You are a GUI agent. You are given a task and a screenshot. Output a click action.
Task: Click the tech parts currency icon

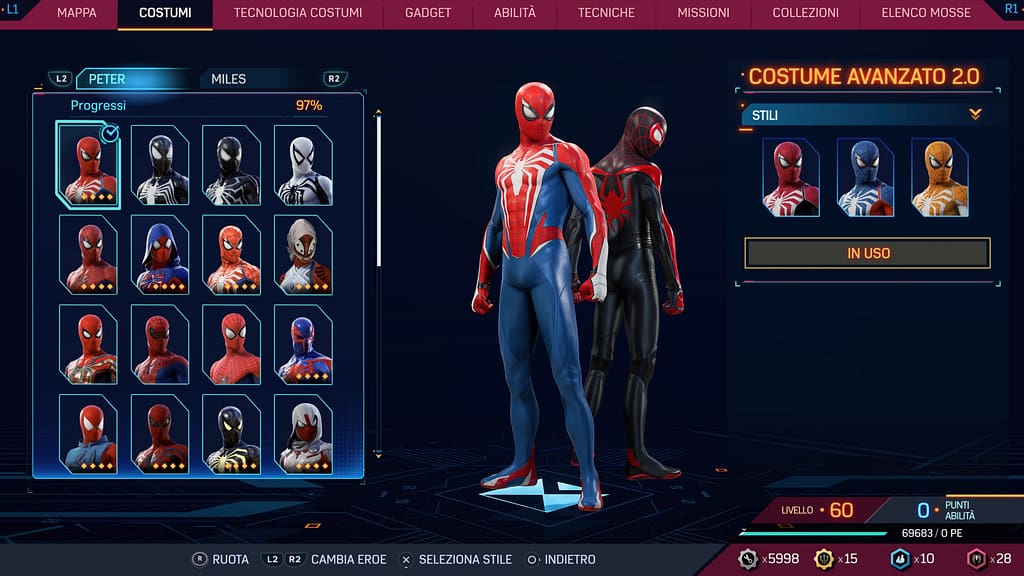pyautogui.click(x=748, y=559)
